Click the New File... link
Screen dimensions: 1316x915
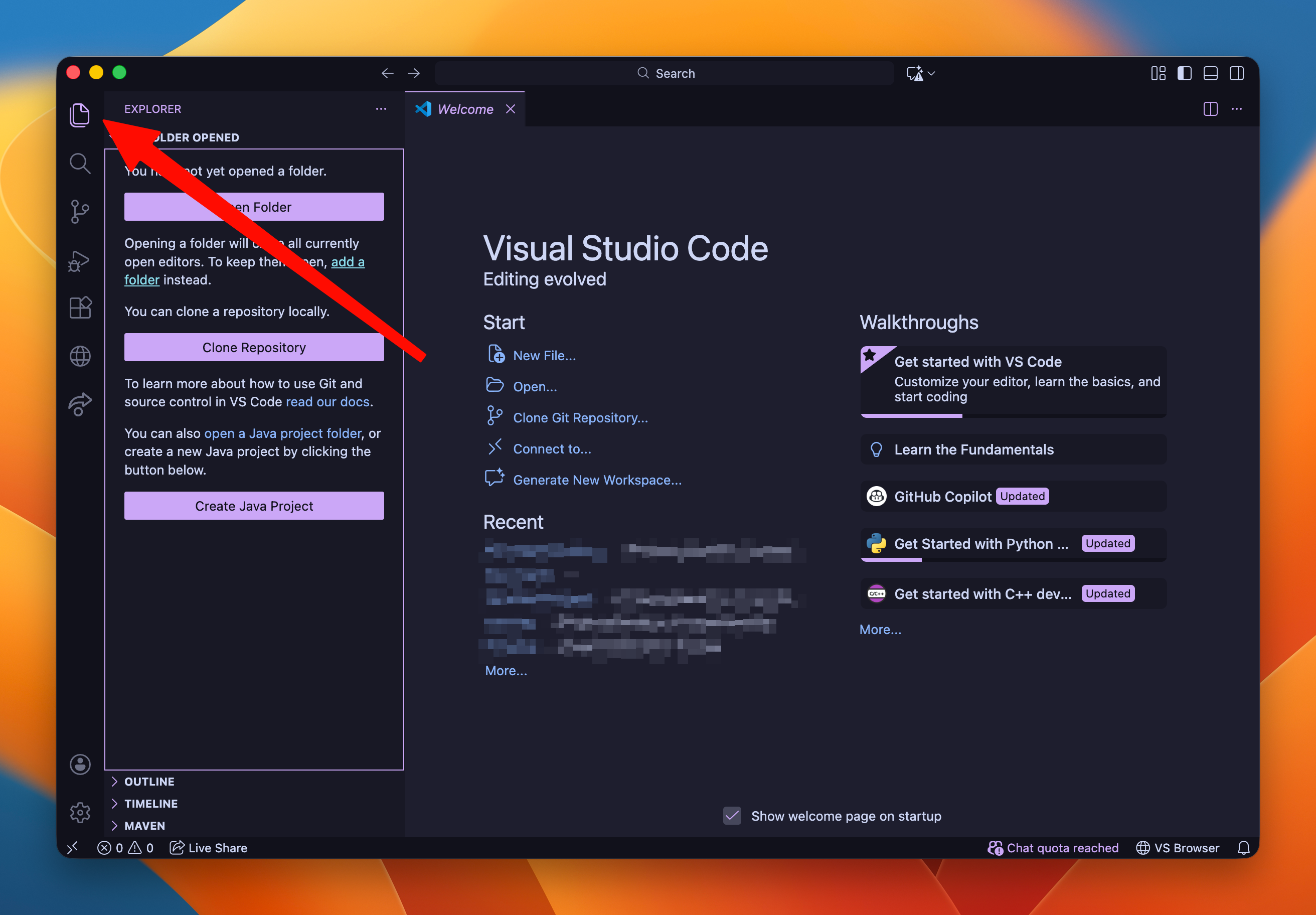pyautogui.click(x=544, y=356)
